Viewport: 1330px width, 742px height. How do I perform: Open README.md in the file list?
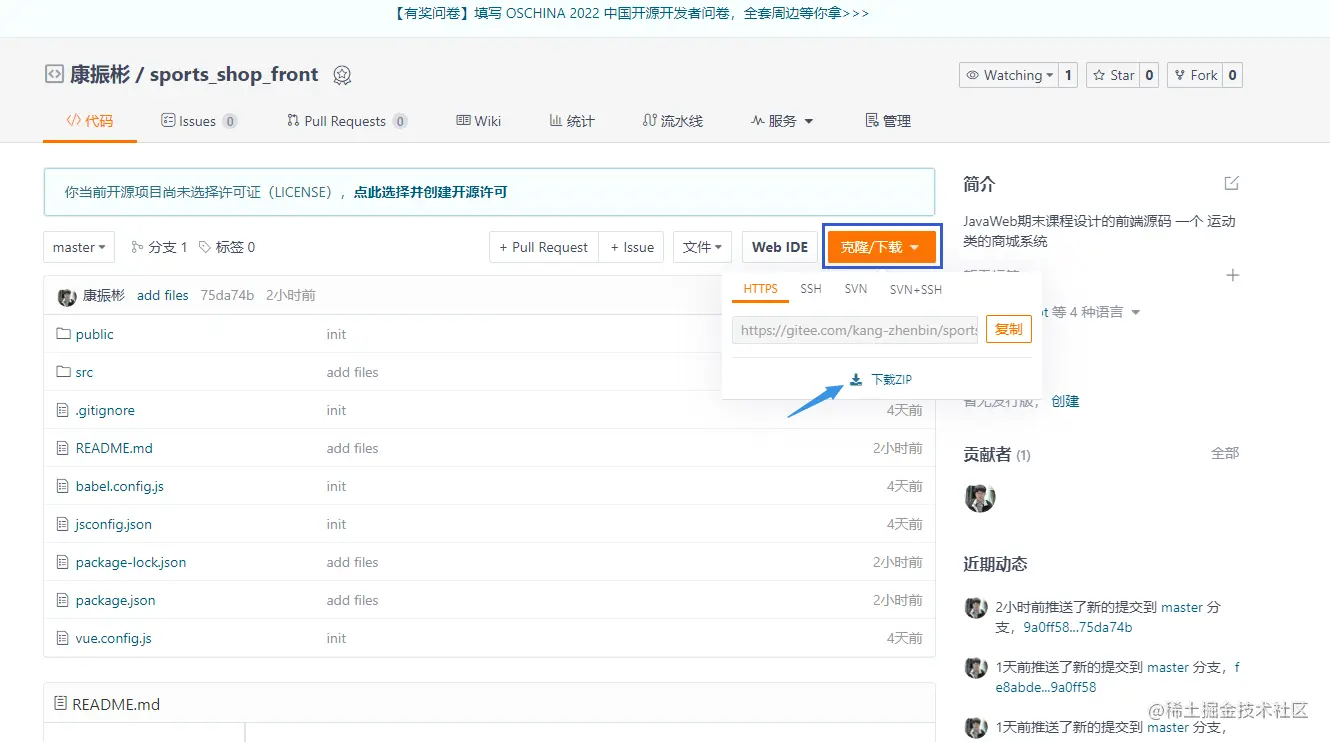114,448
